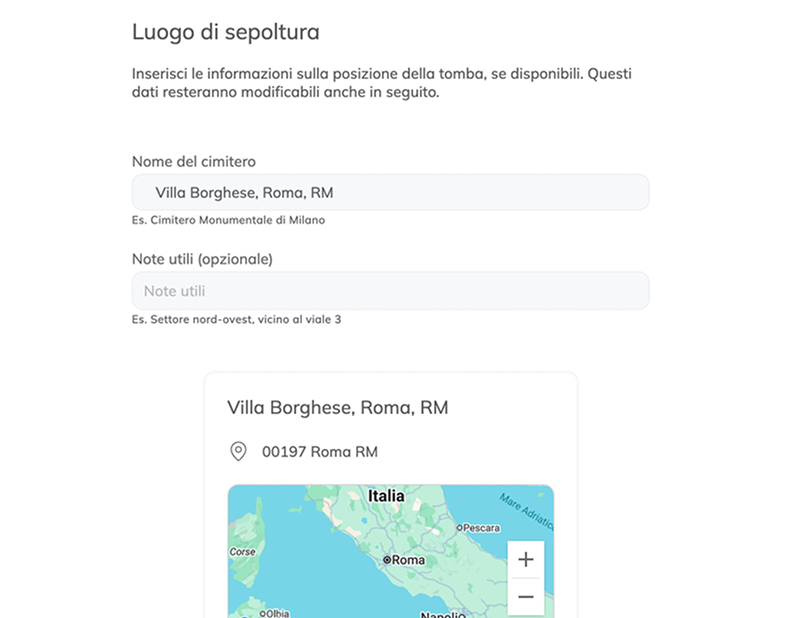Click the zoom in plus control on the map
804x618 pixels.
point(526,559)
